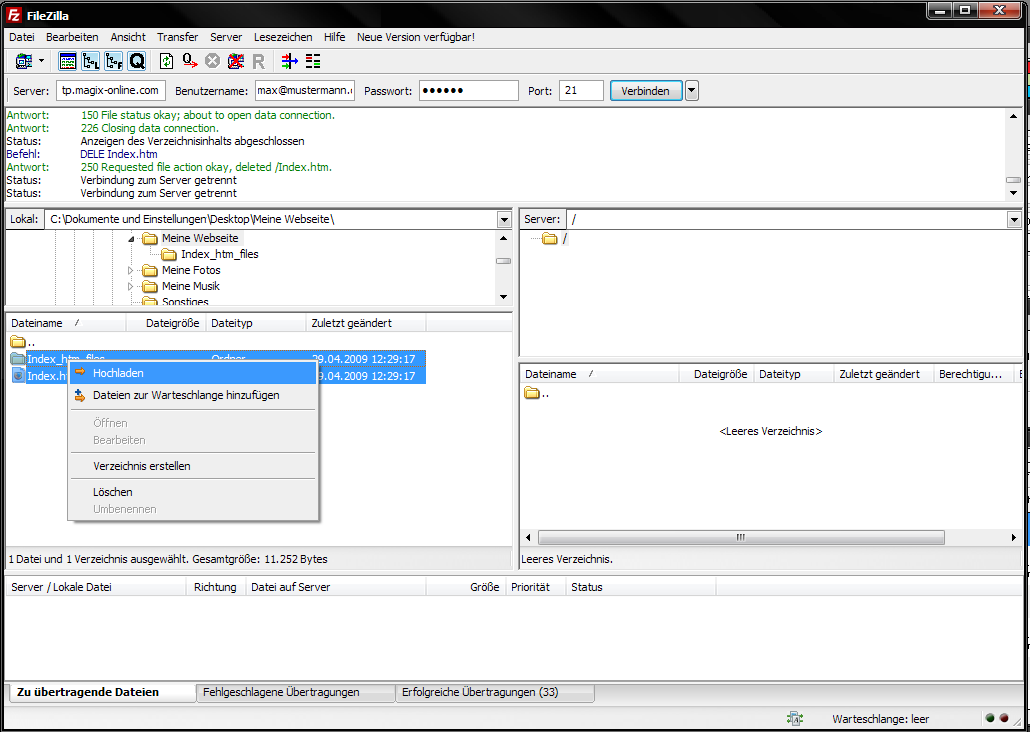
Task: Select Meine Musik folder in tree
Action: (x=190, y=286)
